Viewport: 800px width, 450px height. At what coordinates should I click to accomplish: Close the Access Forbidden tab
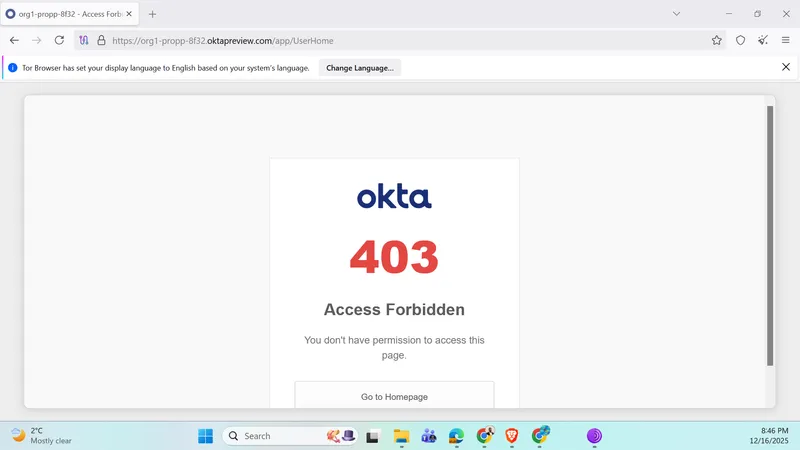click(x=129, y=14)
